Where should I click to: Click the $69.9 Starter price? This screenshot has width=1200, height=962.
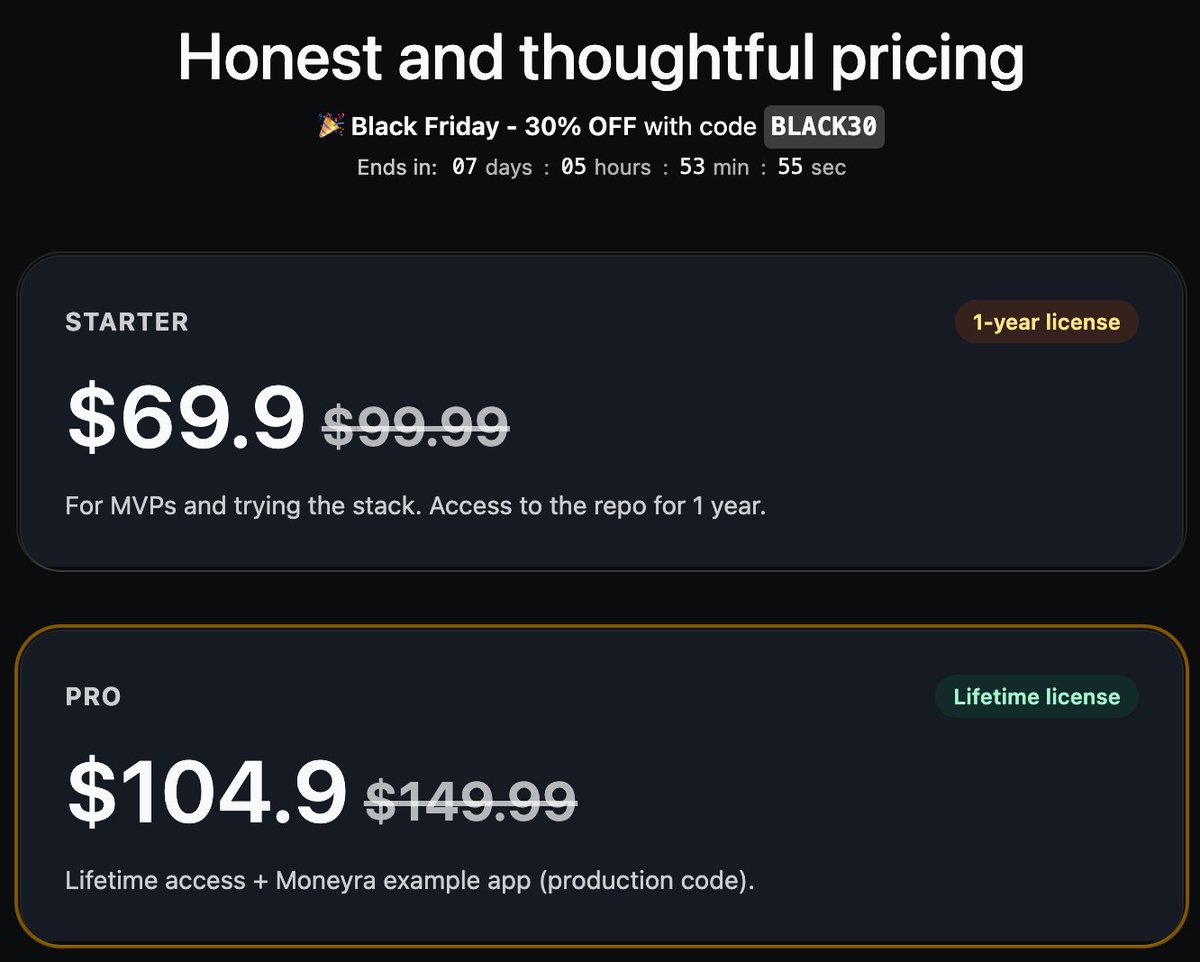point(185,417)
